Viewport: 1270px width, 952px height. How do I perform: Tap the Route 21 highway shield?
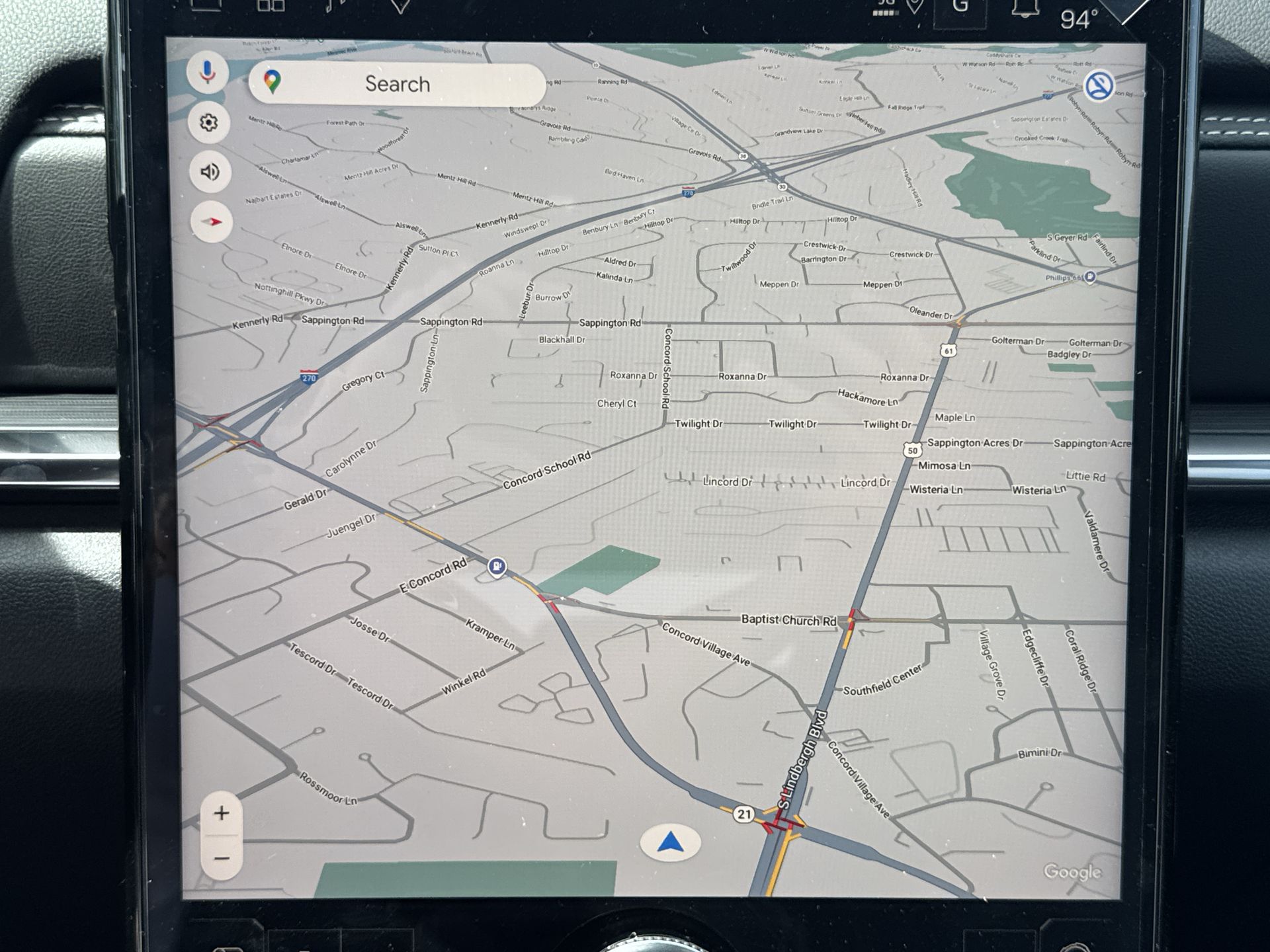tap(744, 814)
